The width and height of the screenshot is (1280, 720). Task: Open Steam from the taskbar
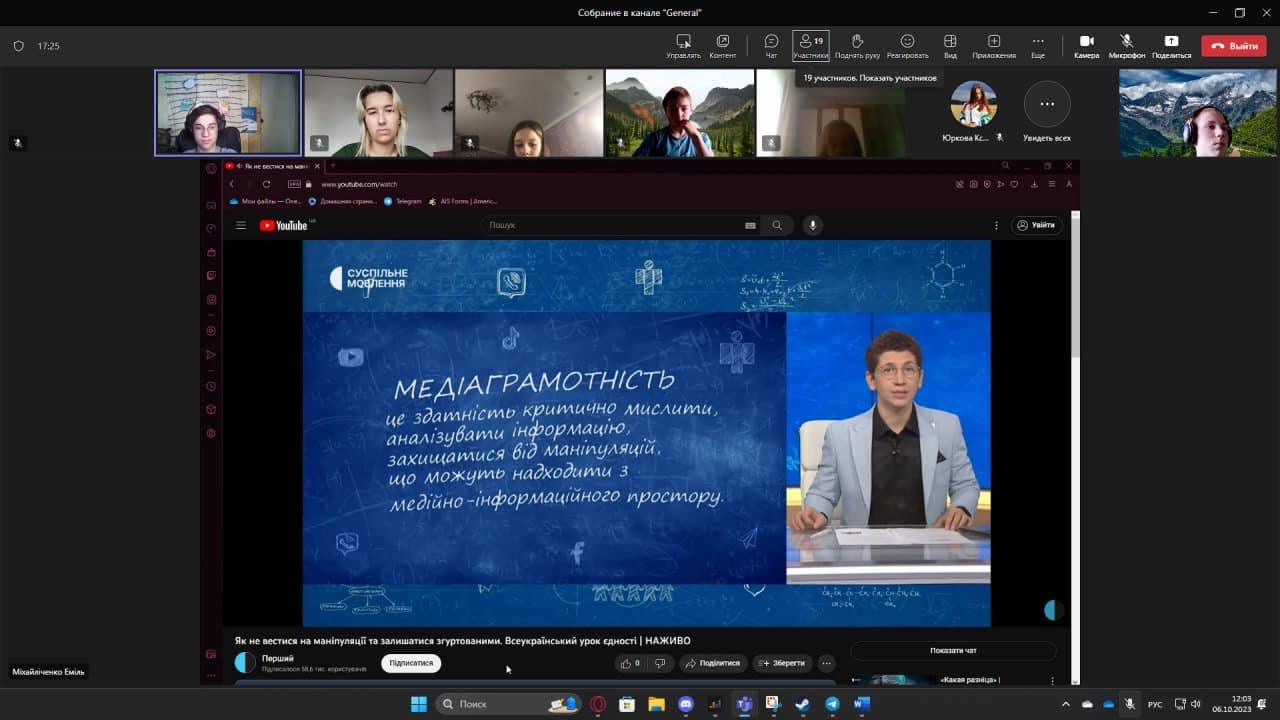(802, 704)
